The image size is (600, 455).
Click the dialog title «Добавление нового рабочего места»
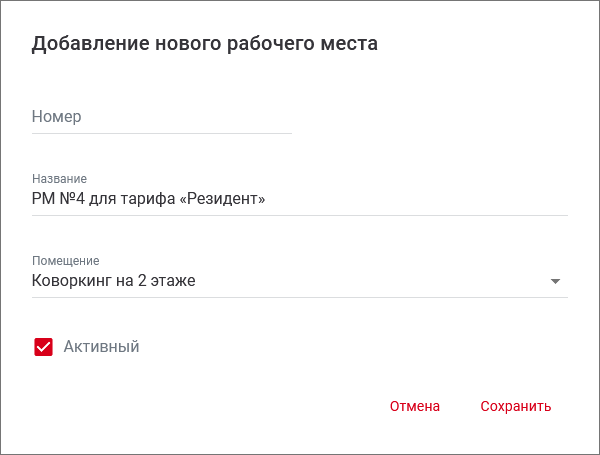coord(205,44)
